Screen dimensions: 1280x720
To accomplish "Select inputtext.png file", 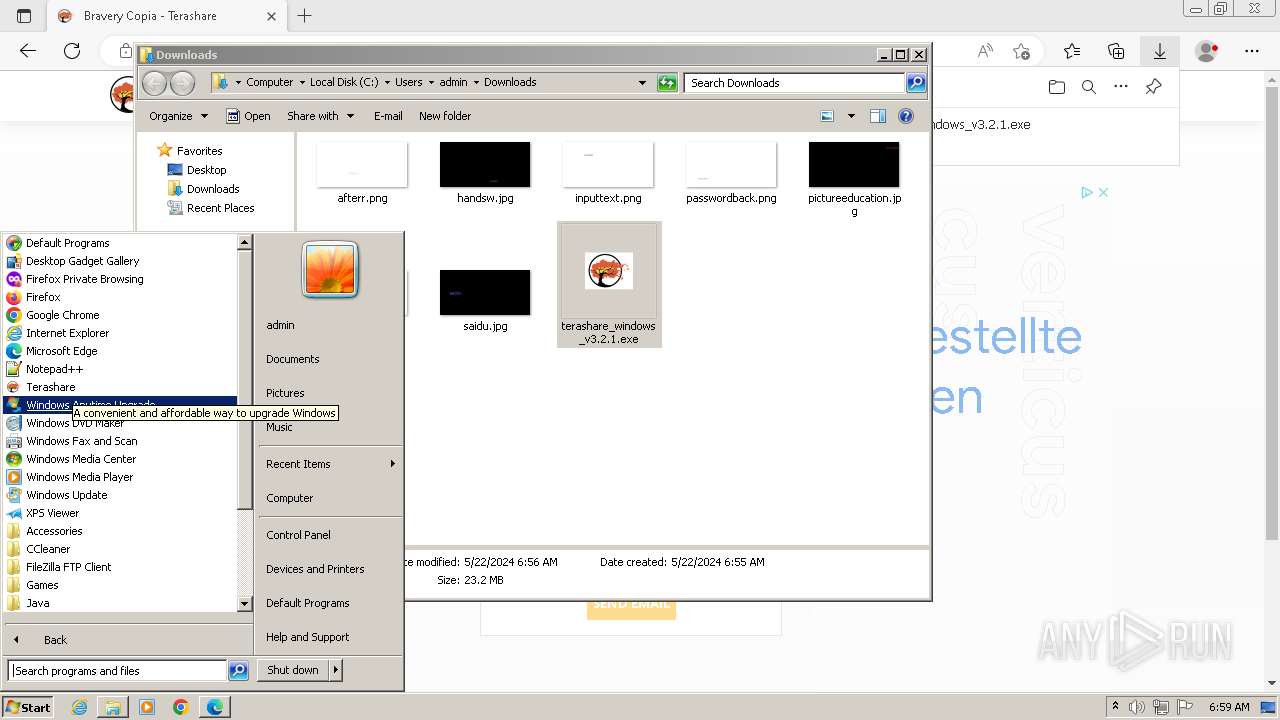I will pyautogui.click(x=608, y=174).
